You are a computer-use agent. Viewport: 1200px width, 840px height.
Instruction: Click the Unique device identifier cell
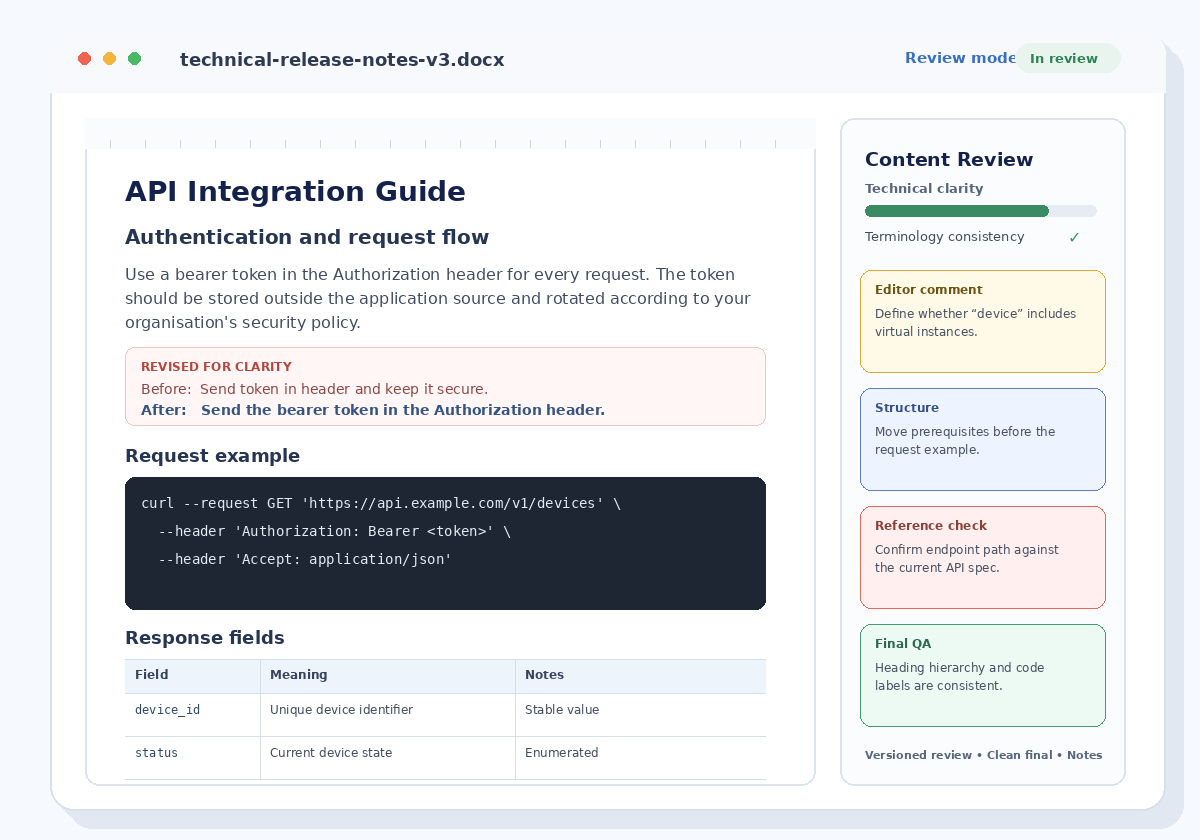coord(388,715)
